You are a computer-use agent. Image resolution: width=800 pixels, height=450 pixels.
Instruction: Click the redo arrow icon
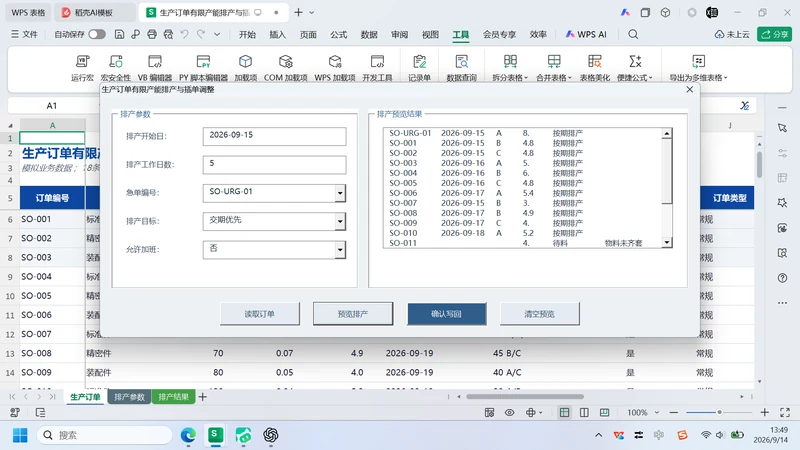tap(201, 34)
